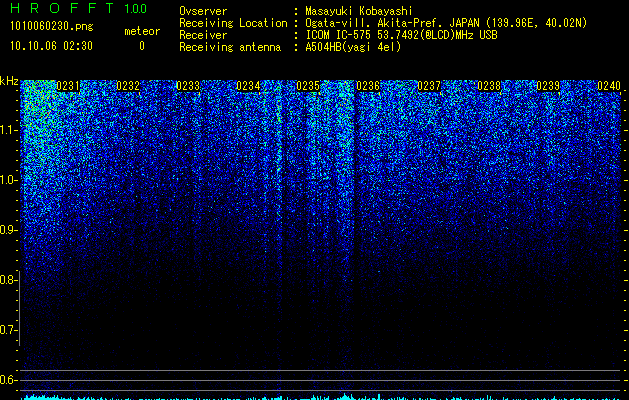
Task: Click the 0233 time marker
Action: pos(188,86)
